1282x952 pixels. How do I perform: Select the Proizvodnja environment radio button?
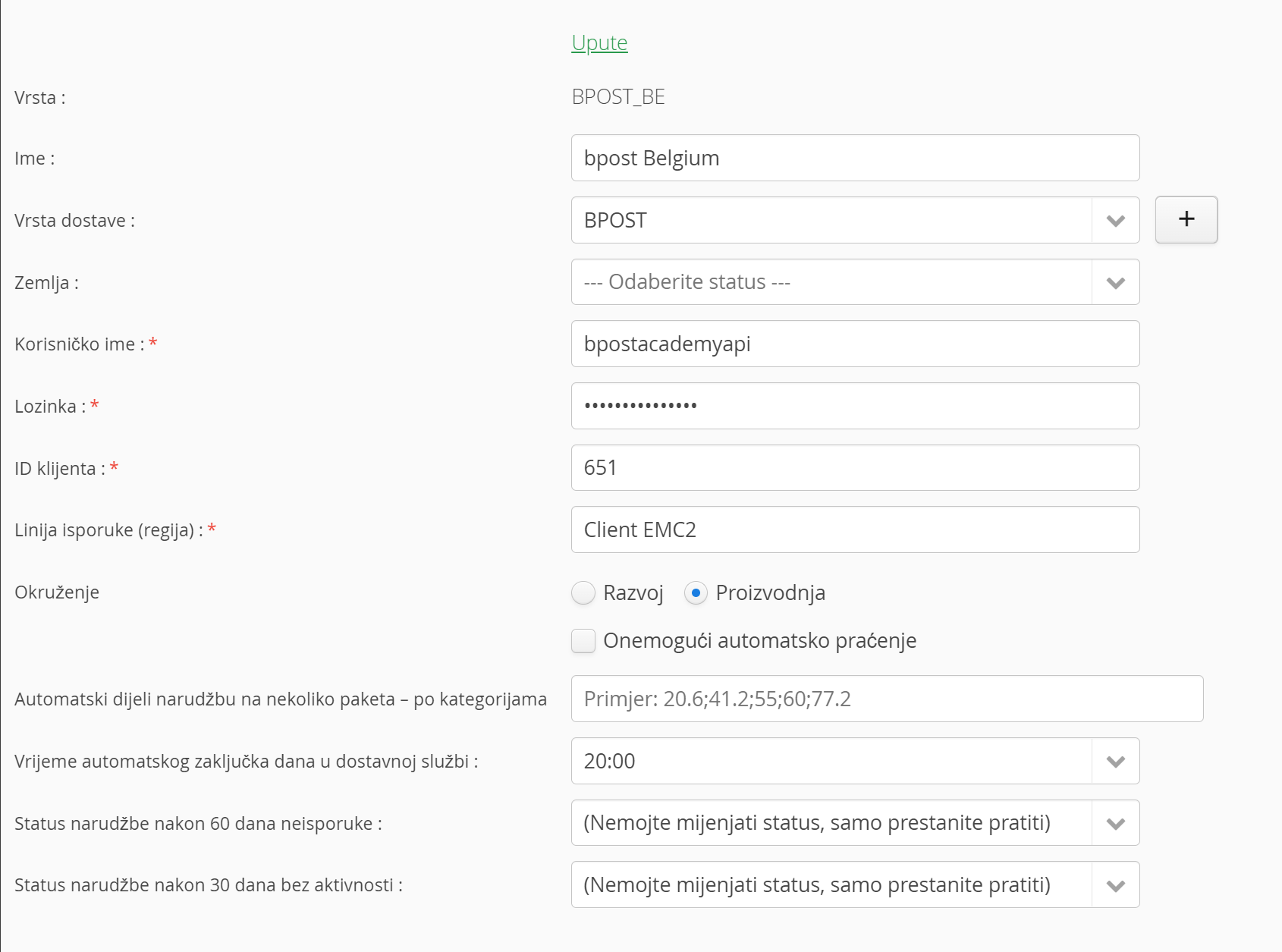696,592
